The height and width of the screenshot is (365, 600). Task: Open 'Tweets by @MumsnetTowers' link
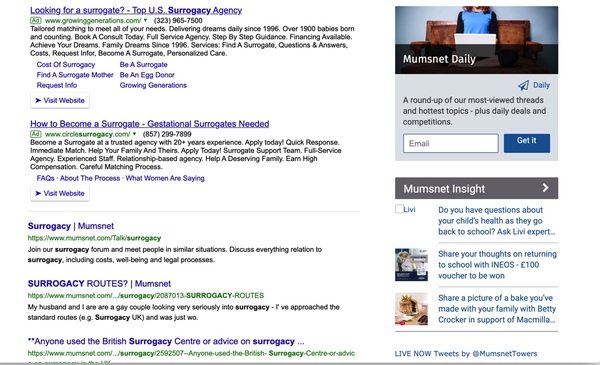pos(485,354)
